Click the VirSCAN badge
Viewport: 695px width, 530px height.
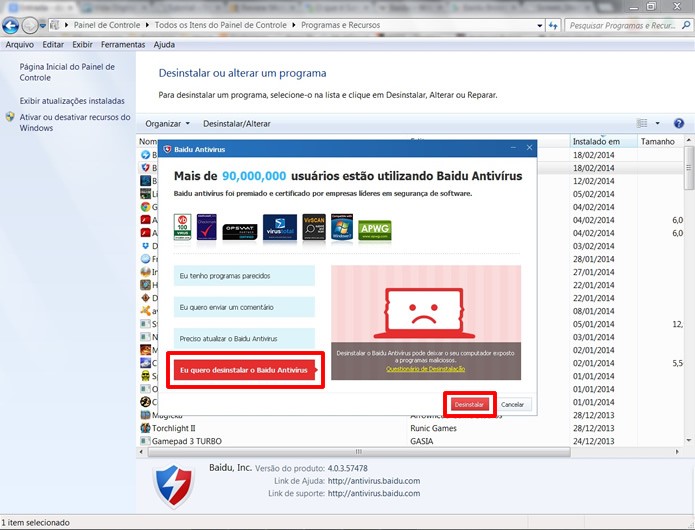click(314, 227)
